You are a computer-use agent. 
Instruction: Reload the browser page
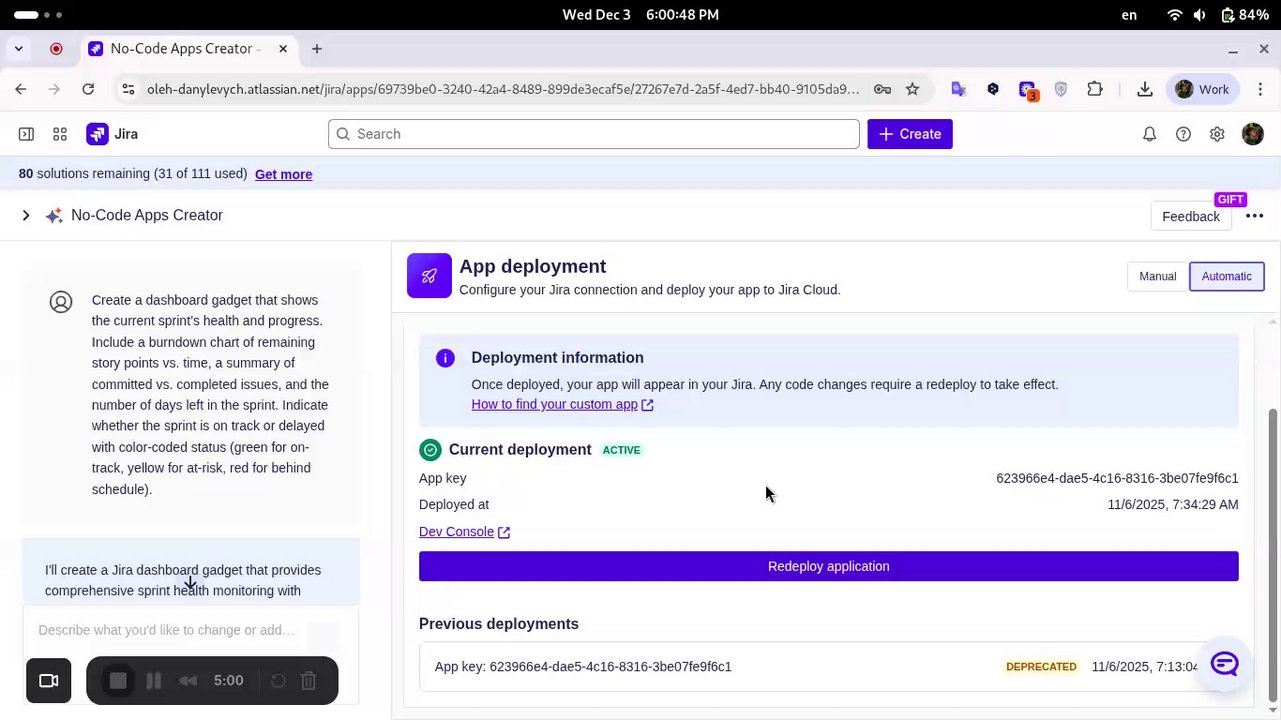tap(88, 89)
